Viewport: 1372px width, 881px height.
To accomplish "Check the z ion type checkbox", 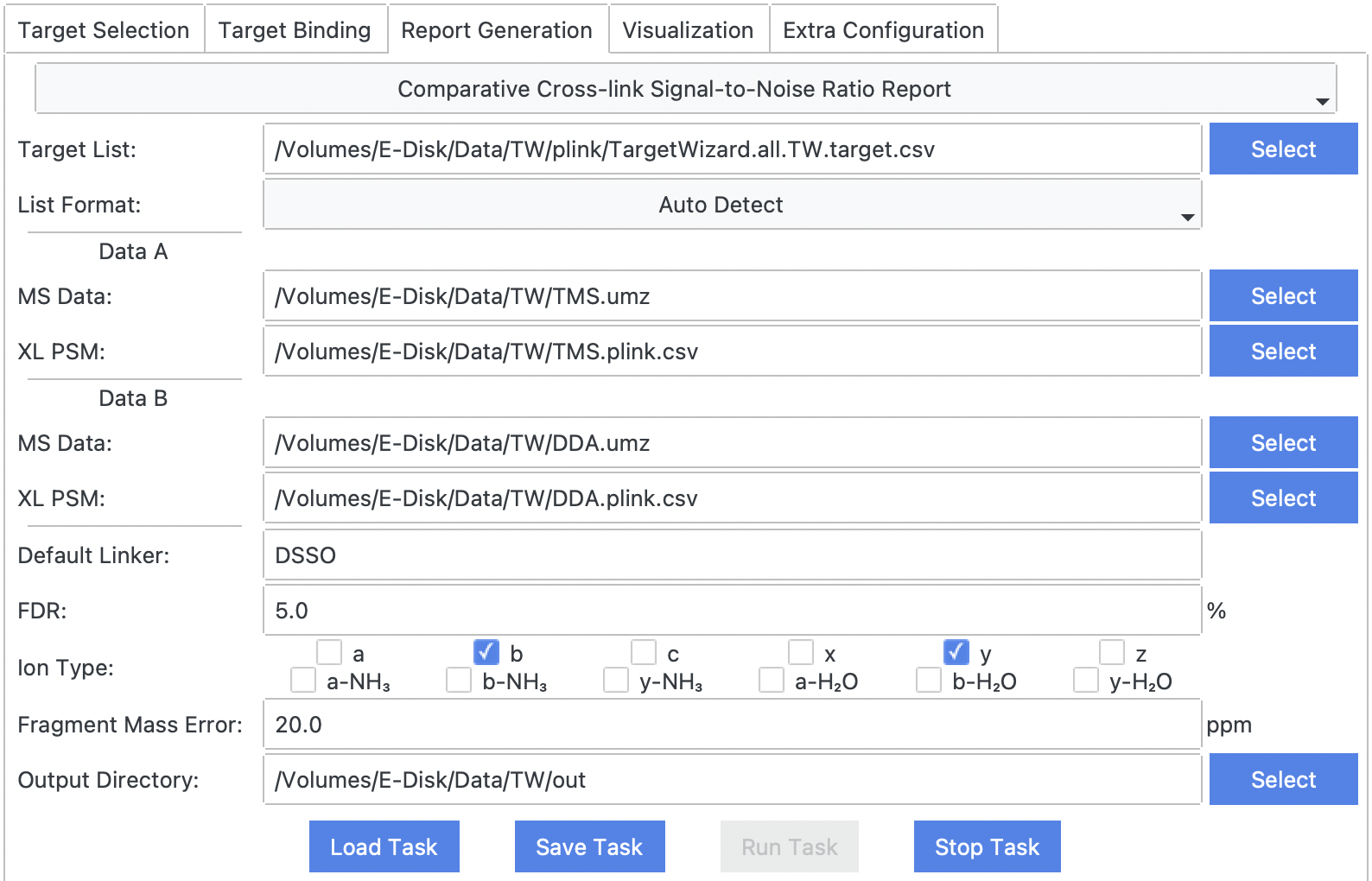I will click(x=1112, y=652).
